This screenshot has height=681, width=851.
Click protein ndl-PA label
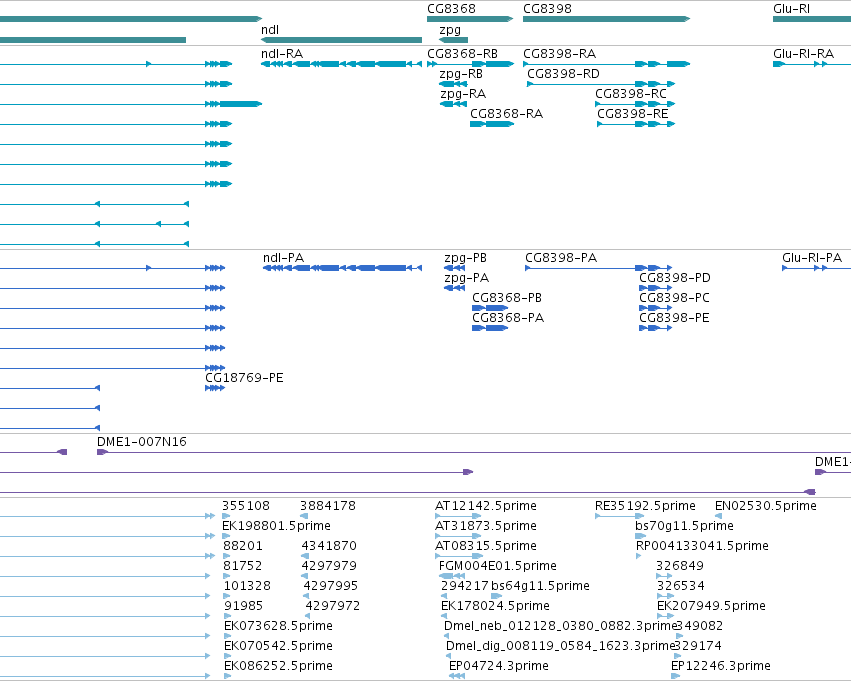[283, 258]
